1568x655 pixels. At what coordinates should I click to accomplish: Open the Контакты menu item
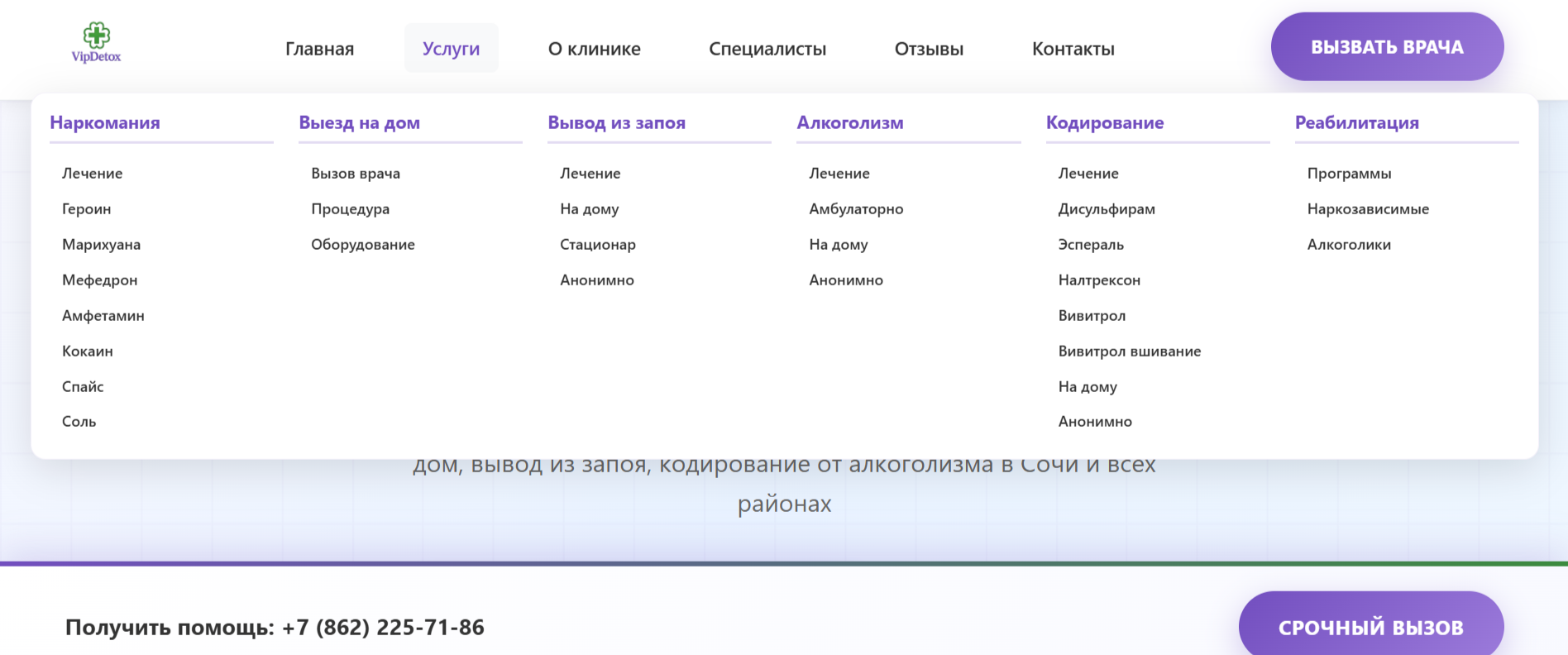[1073, 49]
